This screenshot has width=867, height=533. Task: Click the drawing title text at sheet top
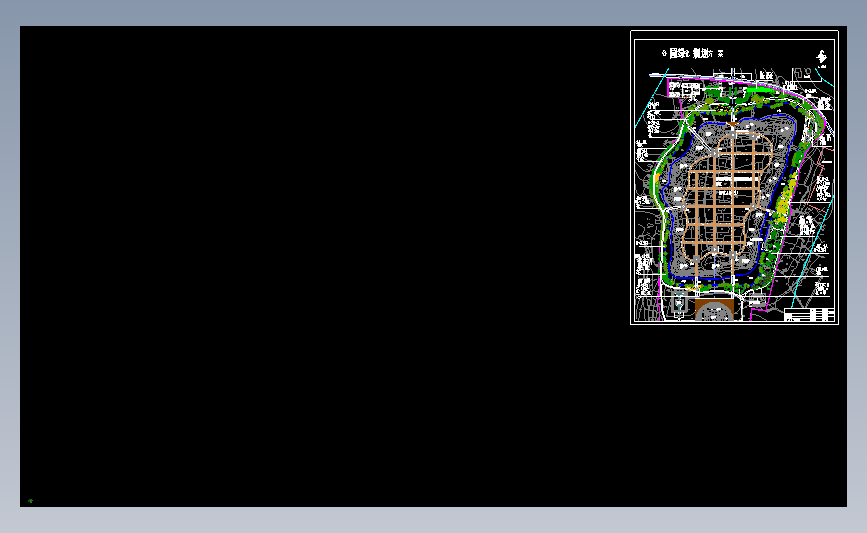693,54
